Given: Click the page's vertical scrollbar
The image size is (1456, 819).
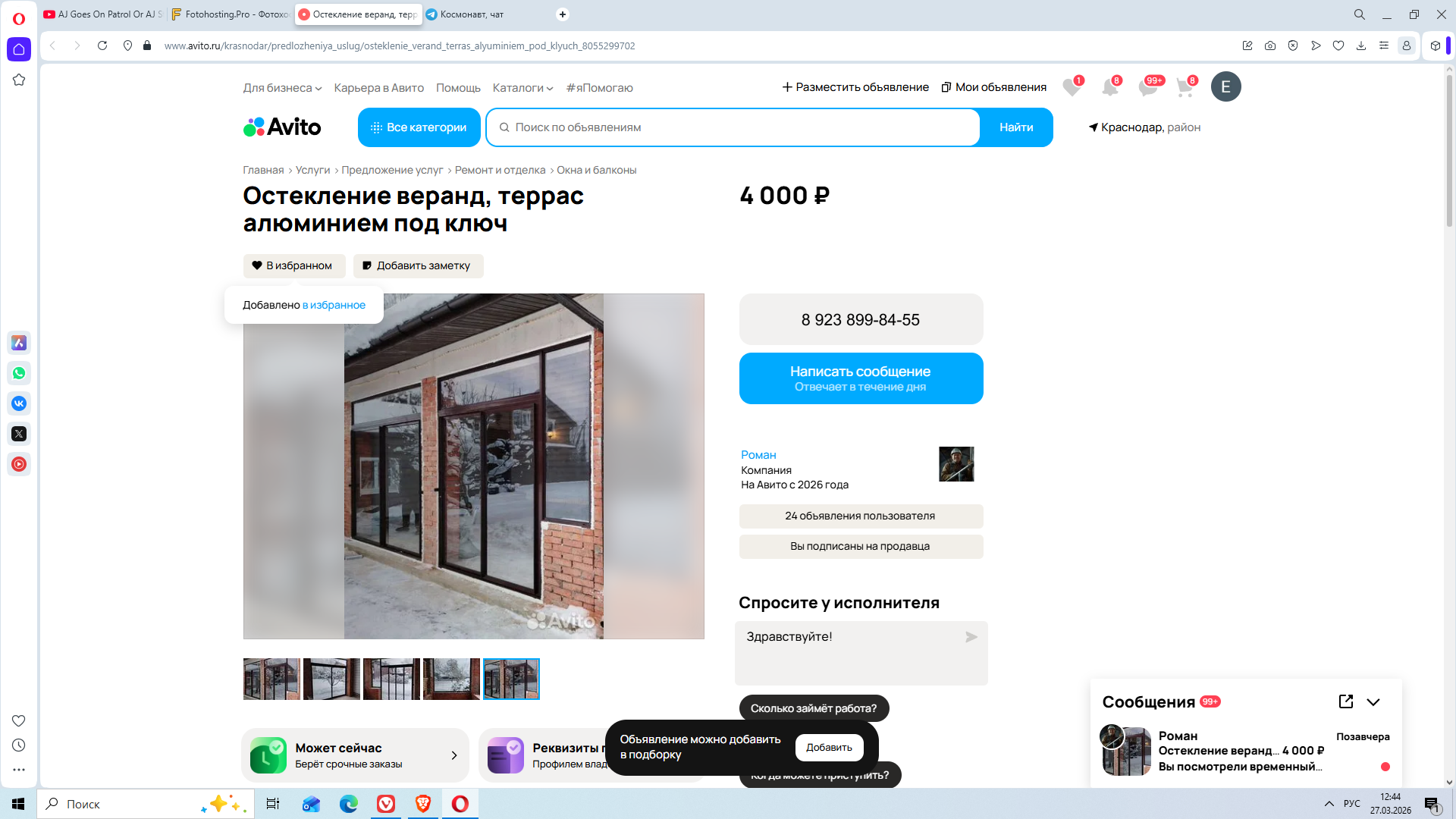Looking at the screenshot, I should click(1448, 152).
